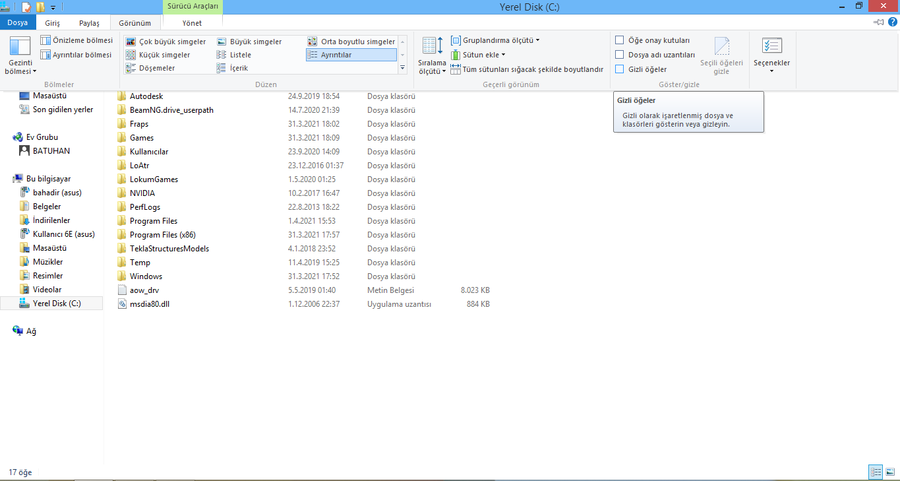Open the help question mark icon

(x=893, y=22)
